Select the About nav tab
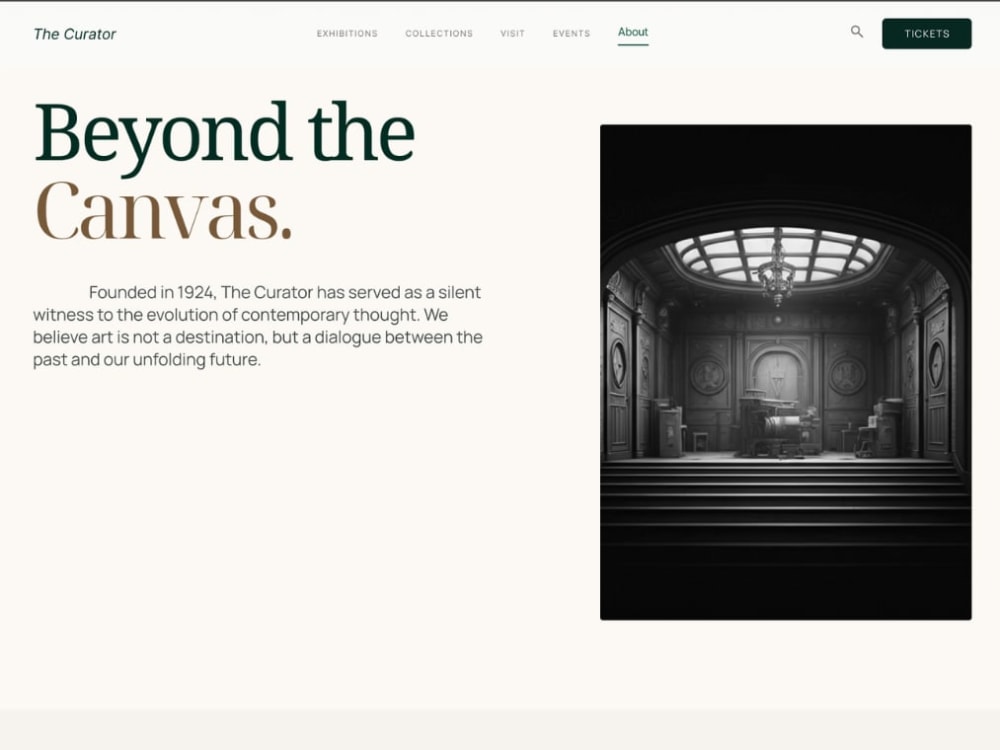The image size is (1000, 750). (x=633, y=33)
